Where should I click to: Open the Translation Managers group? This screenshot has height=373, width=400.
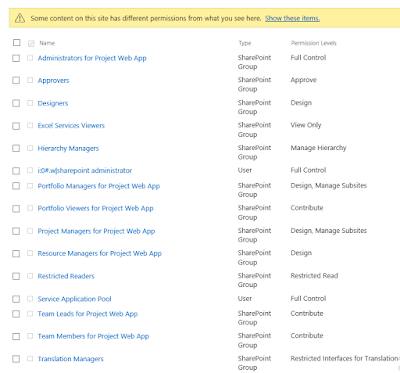[71, 359]
